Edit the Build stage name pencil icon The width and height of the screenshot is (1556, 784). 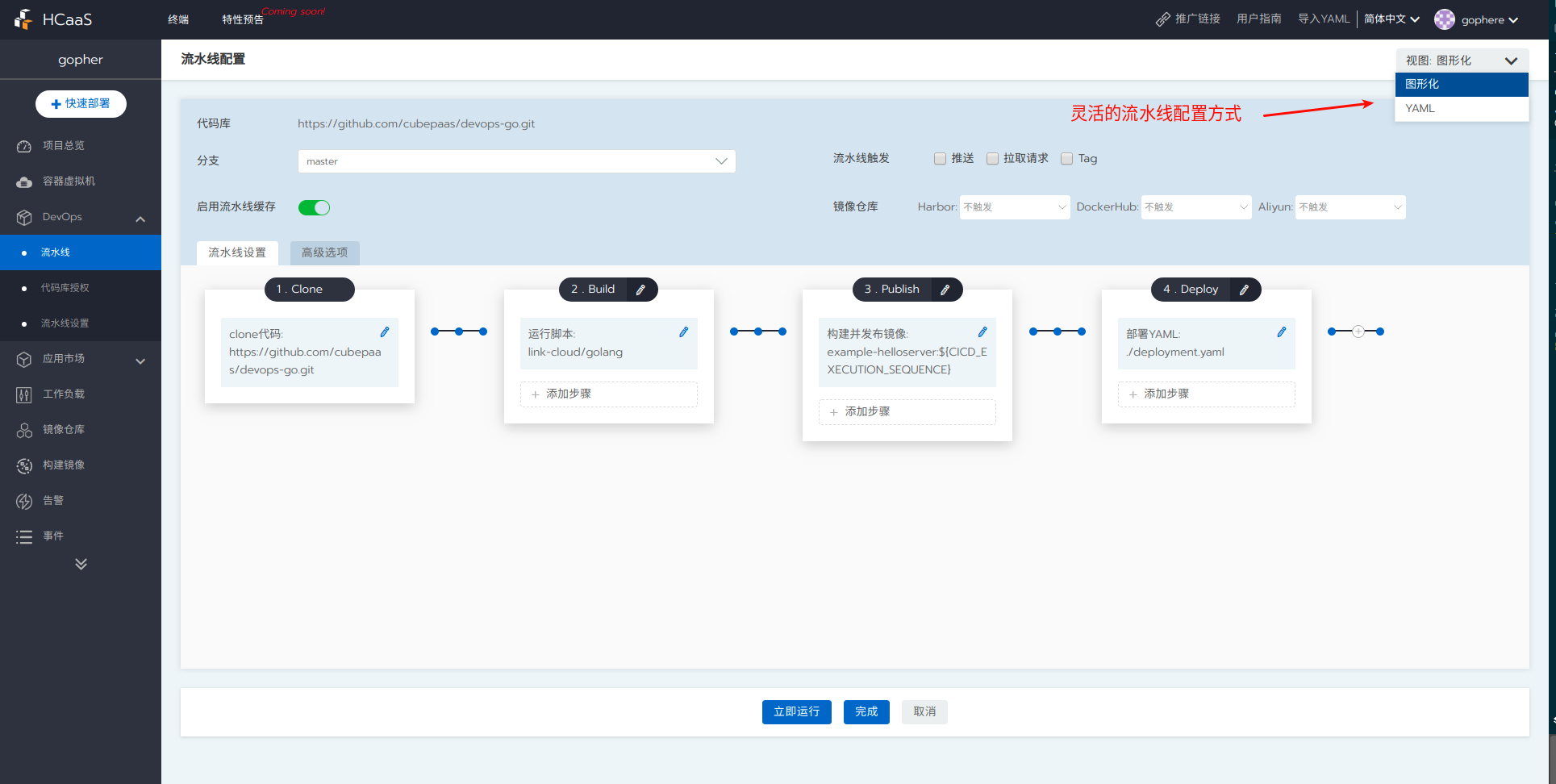640,290
